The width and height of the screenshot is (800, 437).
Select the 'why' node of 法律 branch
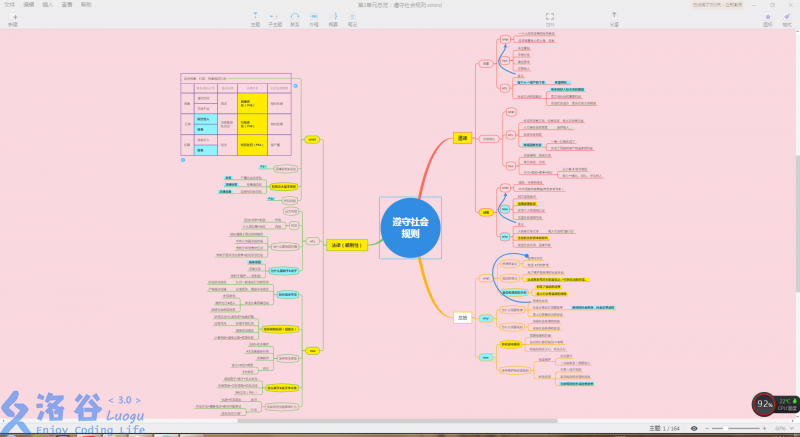click(x=312, y=241)
